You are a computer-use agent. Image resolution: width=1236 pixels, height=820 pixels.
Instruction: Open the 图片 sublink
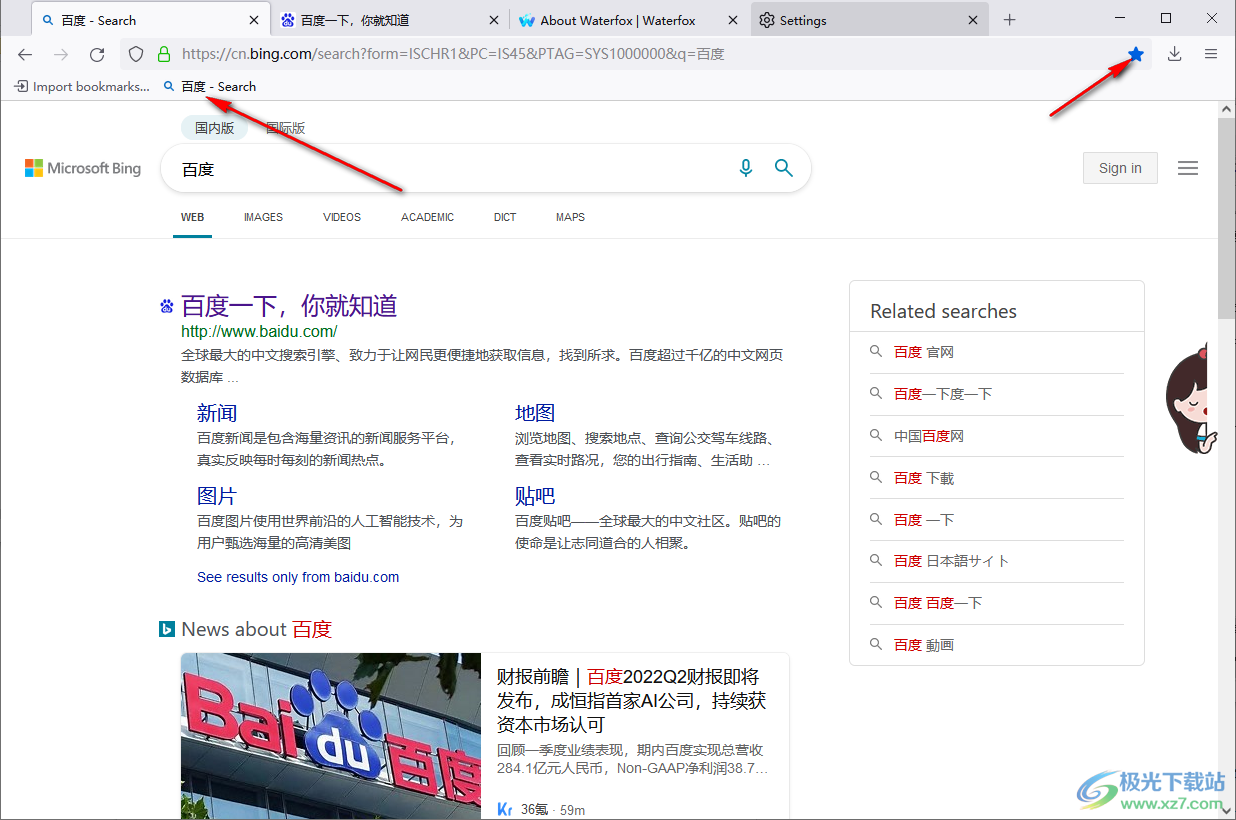tap(217, 496)
